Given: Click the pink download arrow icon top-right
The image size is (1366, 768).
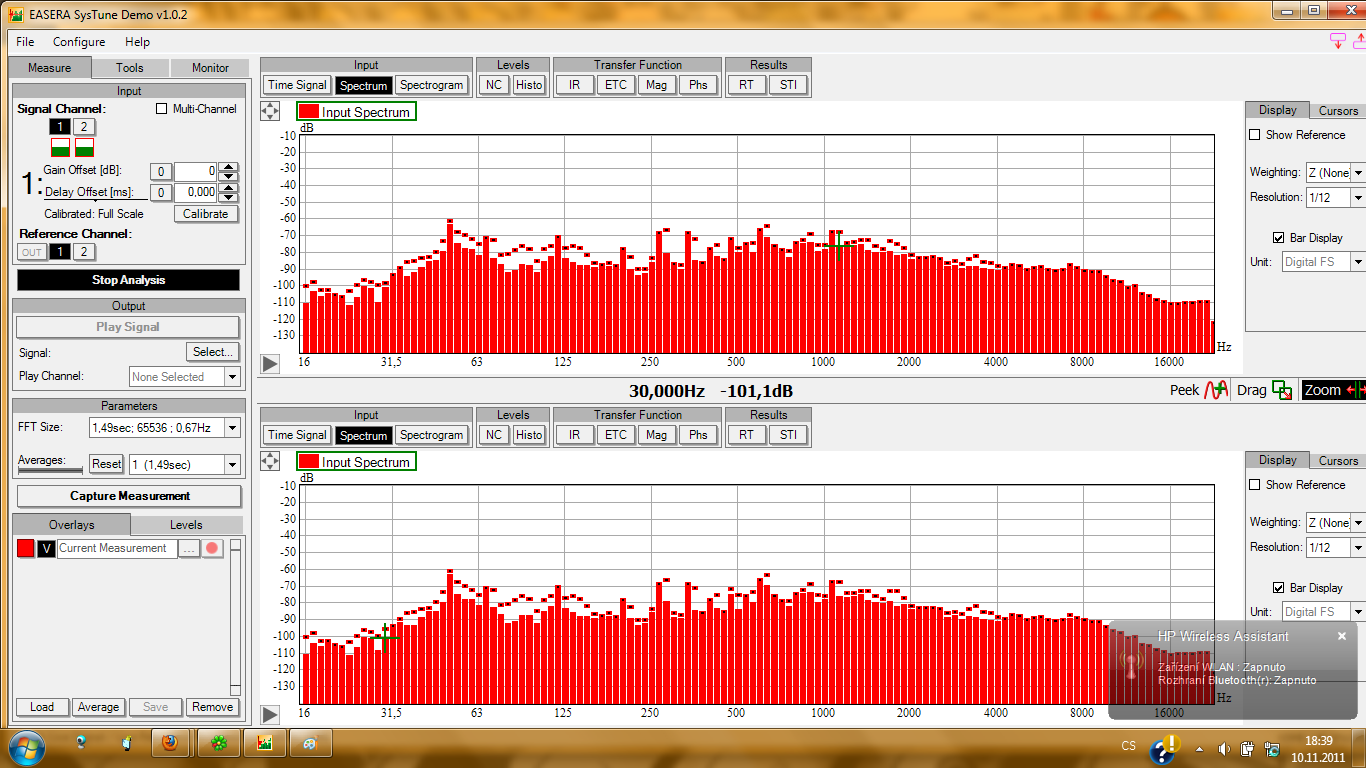Looking at the screenshot, I should pyautogui.click(x=1338, y=41).
